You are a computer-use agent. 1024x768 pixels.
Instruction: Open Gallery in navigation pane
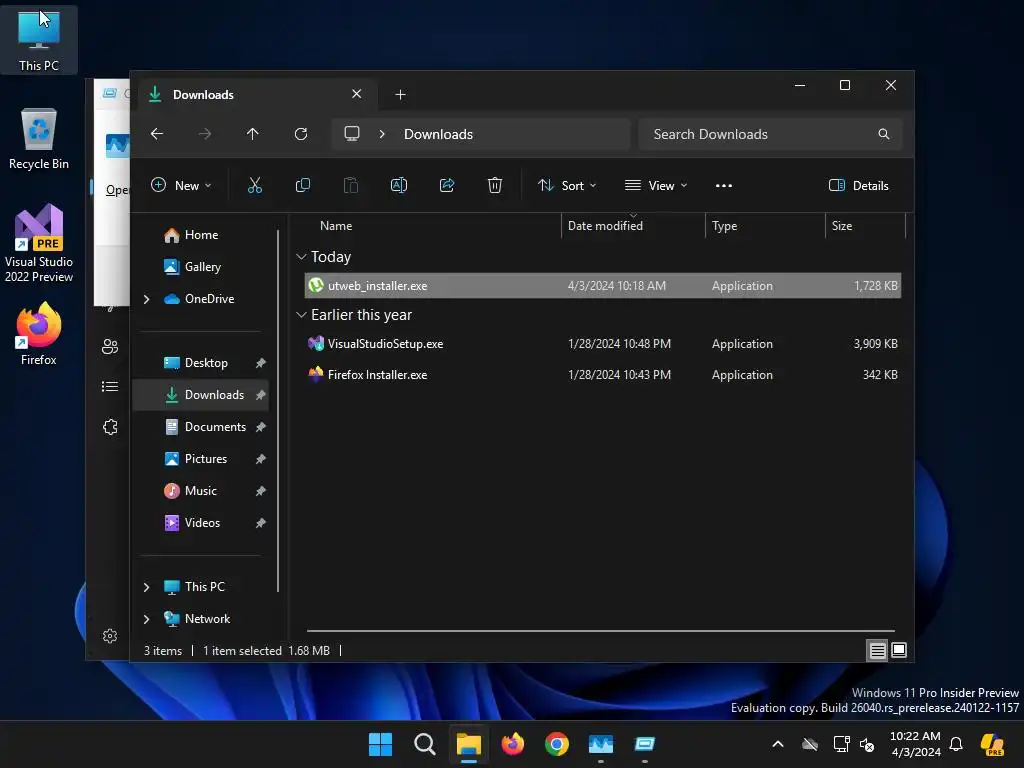200,267
